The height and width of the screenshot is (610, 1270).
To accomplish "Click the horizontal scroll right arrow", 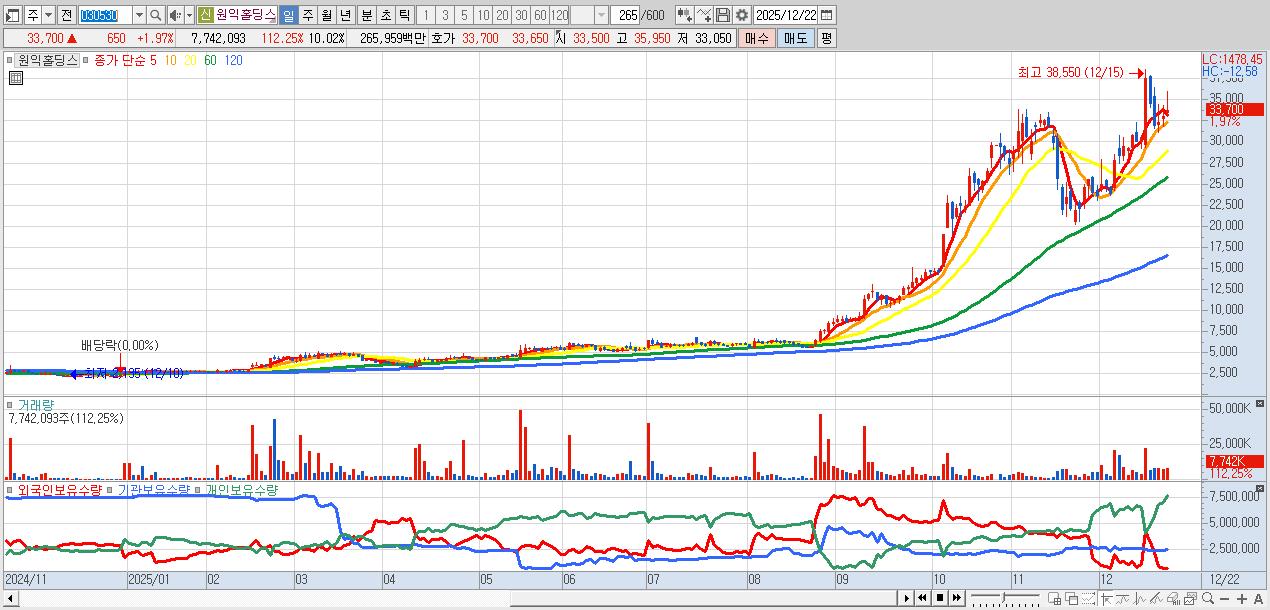I will pos(907,598).
